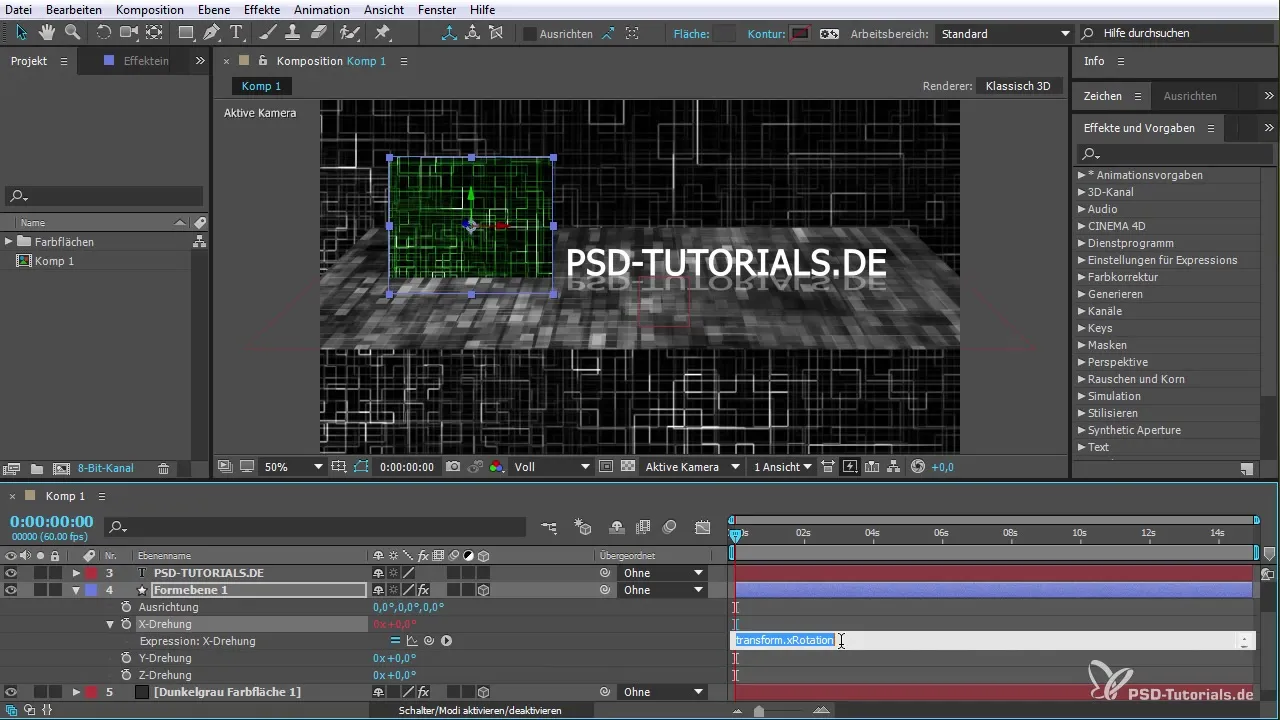Open parent dropdown Ohne for Formebene 1
1280x720 pixels.
coord(664,590)
